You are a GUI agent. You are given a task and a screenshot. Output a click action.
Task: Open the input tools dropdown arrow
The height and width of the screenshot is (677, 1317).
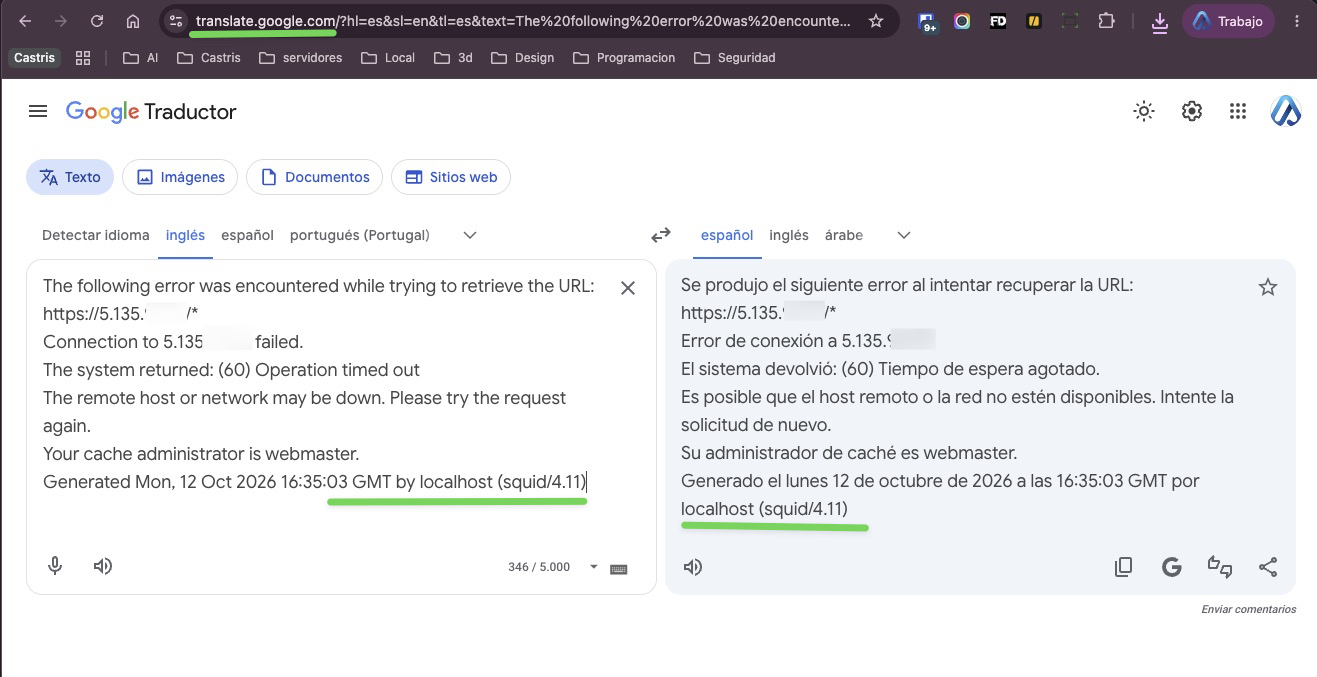pos(593,567)
